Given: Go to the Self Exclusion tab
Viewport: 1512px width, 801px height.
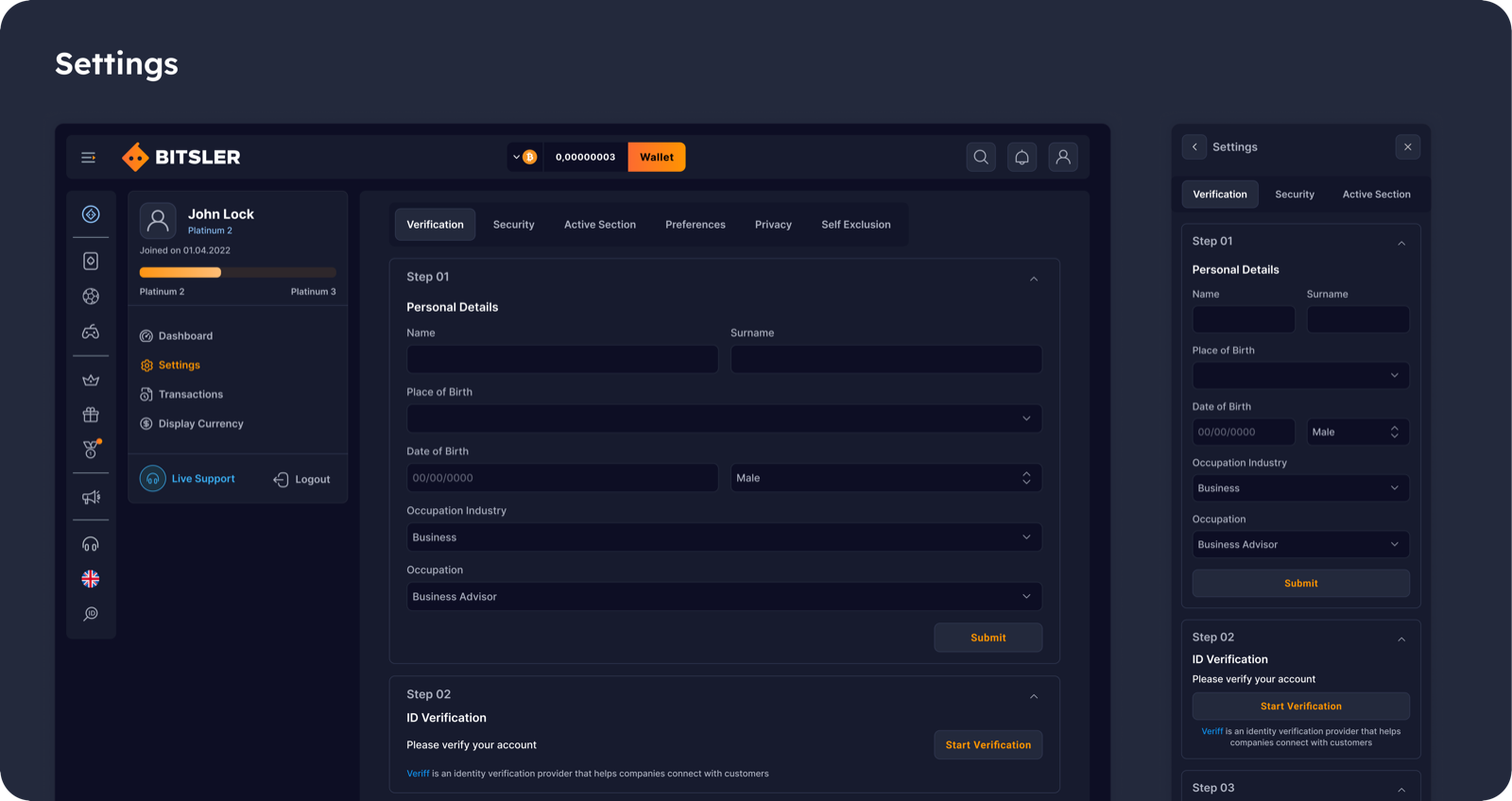Looking at the screenshot, I should tap(856, 225).
